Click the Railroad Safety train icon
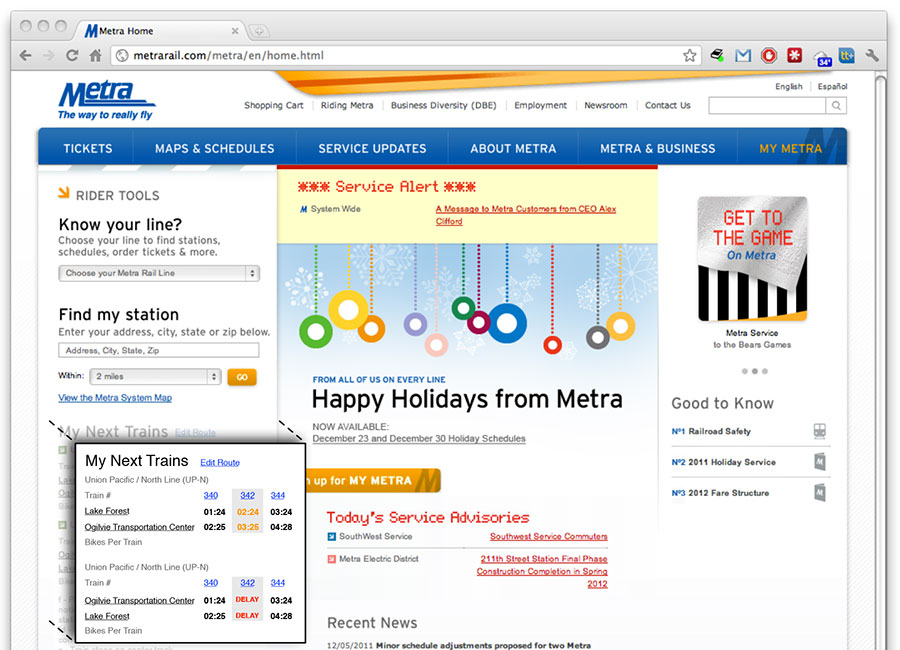This screenshot has width=900, height=650. 820,431
